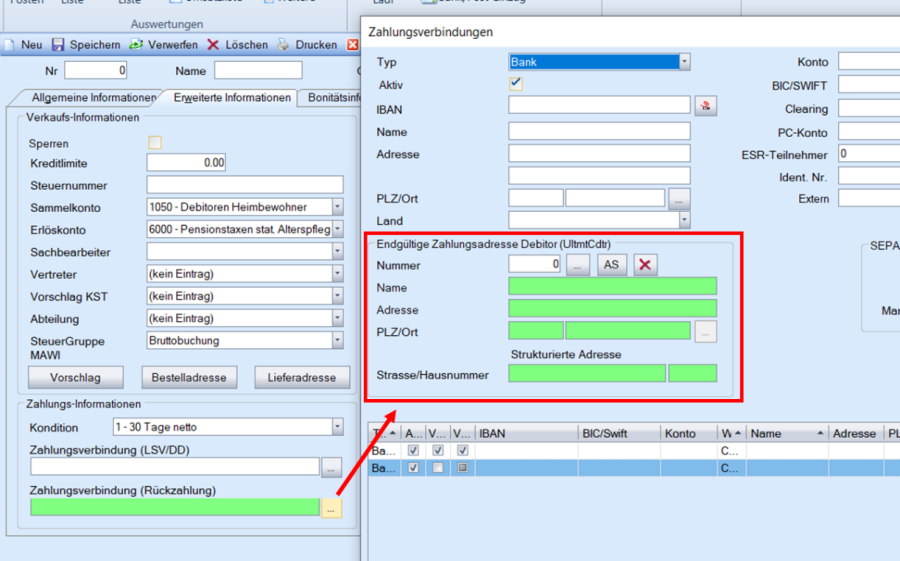Click the Bestelladresse button
The image size is (900, 561).
tap(190, 378)
